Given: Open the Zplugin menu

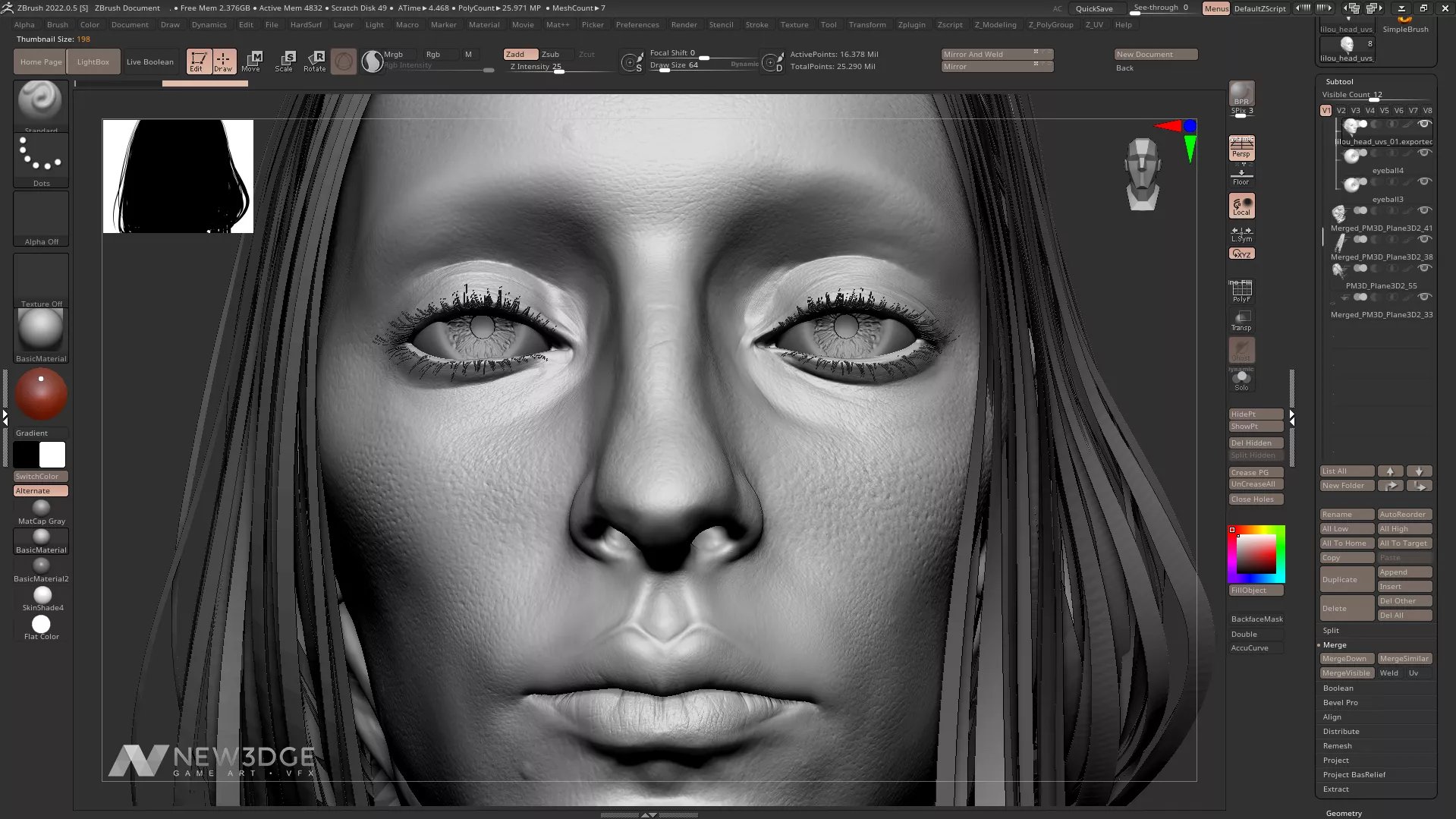Looking at the screenshot, I should click(911, 24).
